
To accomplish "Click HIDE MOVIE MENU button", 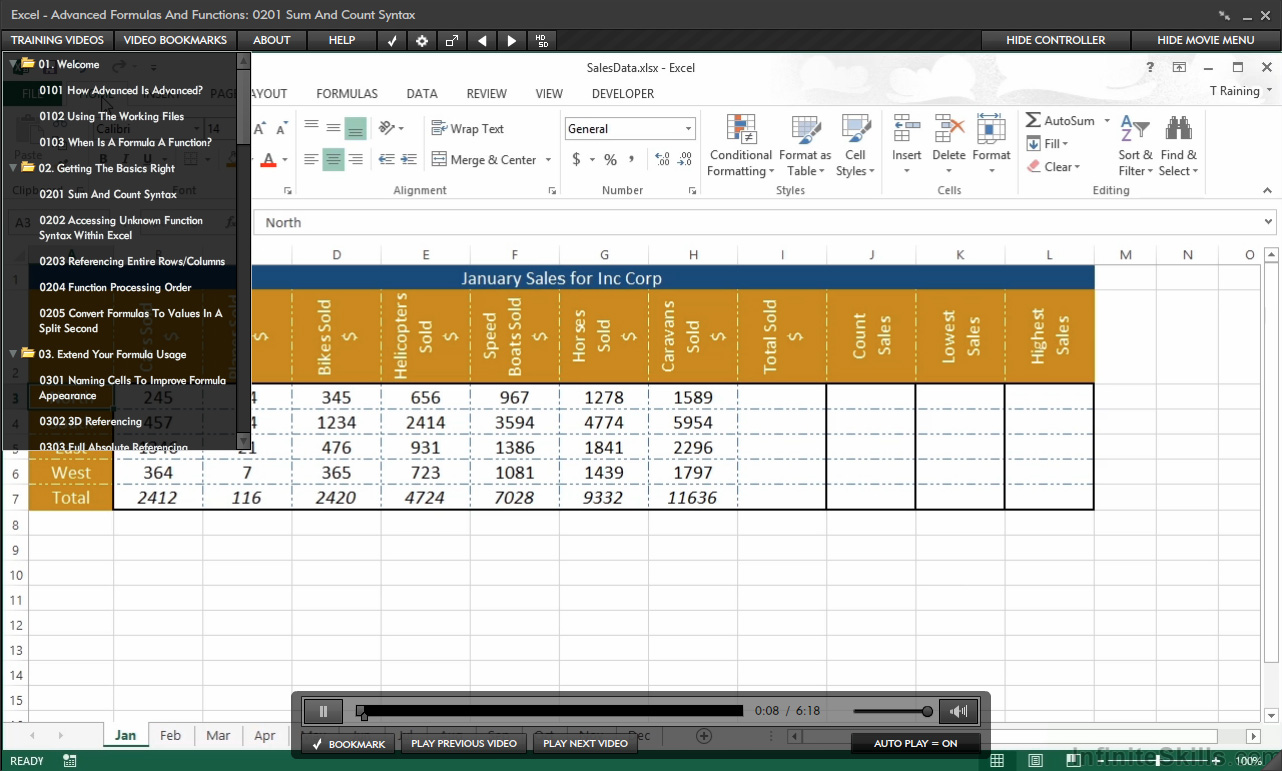I will pos(1206,40).
